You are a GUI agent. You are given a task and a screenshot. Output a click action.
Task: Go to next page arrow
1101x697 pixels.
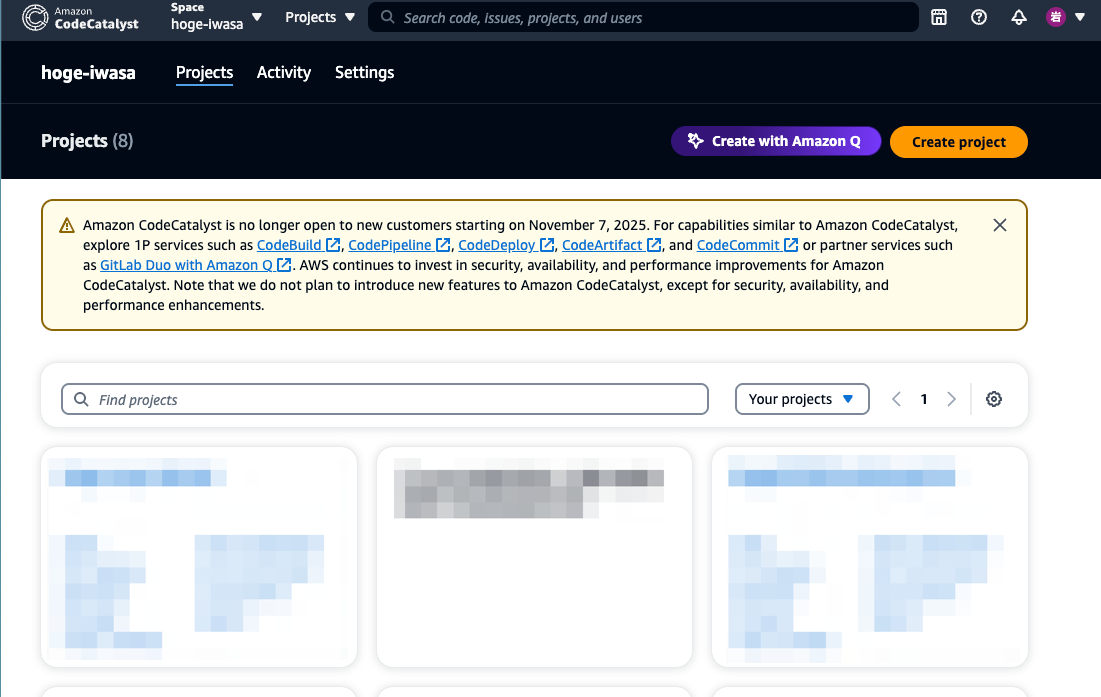951,399
